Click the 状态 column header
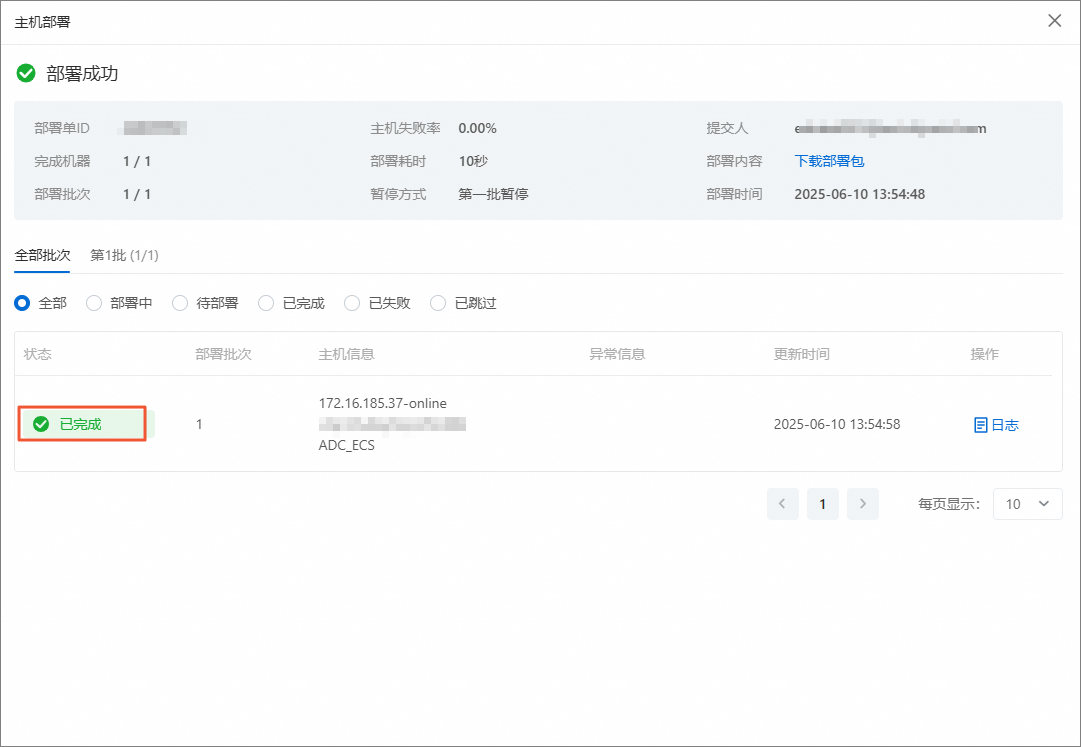This screenshot has width=1081, height=747. 38,354
